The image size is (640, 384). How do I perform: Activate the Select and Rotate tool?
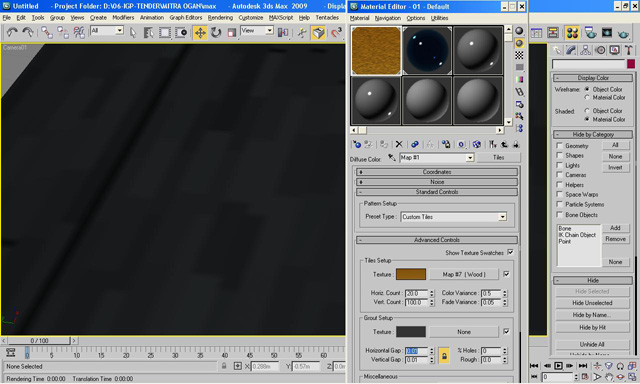pyautogui.click(x=216, y=32)
